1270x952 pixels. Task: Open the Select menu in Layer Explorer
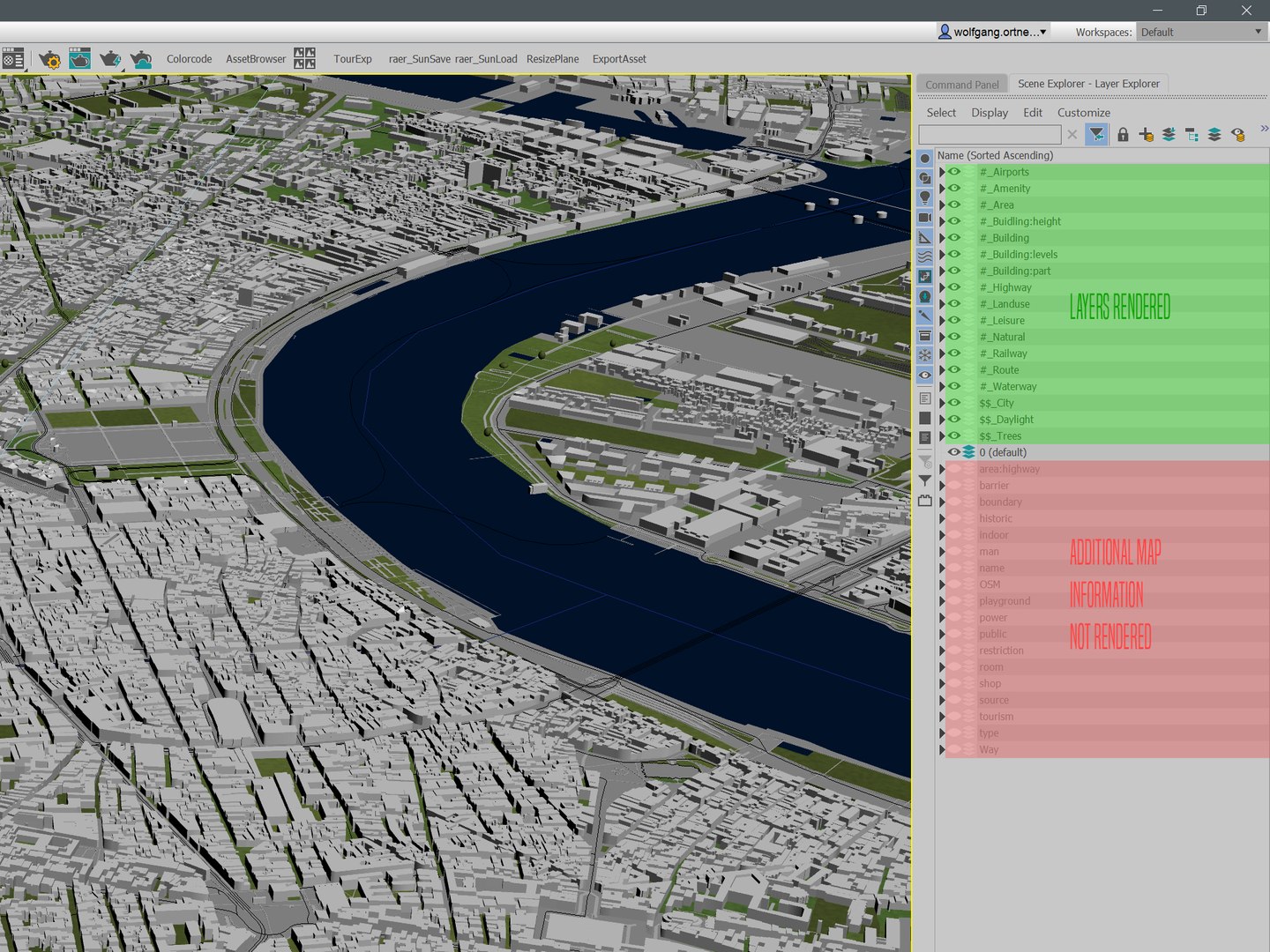[941, 113]
